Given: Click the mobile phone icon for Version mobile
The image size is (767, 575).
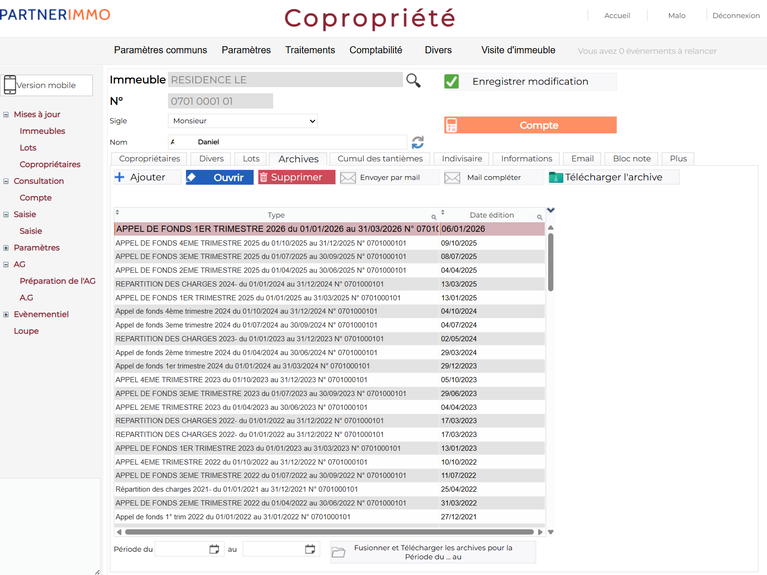Looking at the screenshot, I should pos(10,85).
